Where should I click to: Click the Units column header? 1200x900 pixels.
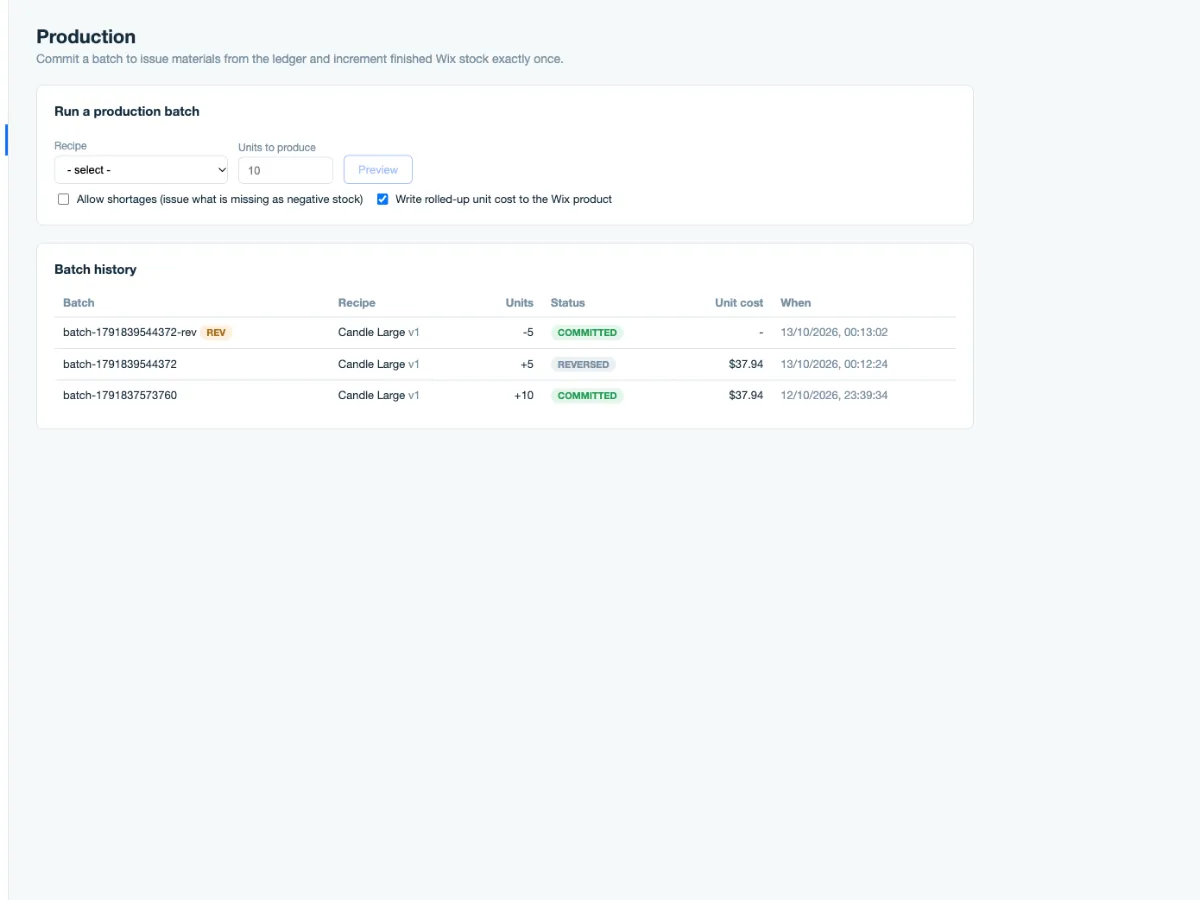coord(520,302)
